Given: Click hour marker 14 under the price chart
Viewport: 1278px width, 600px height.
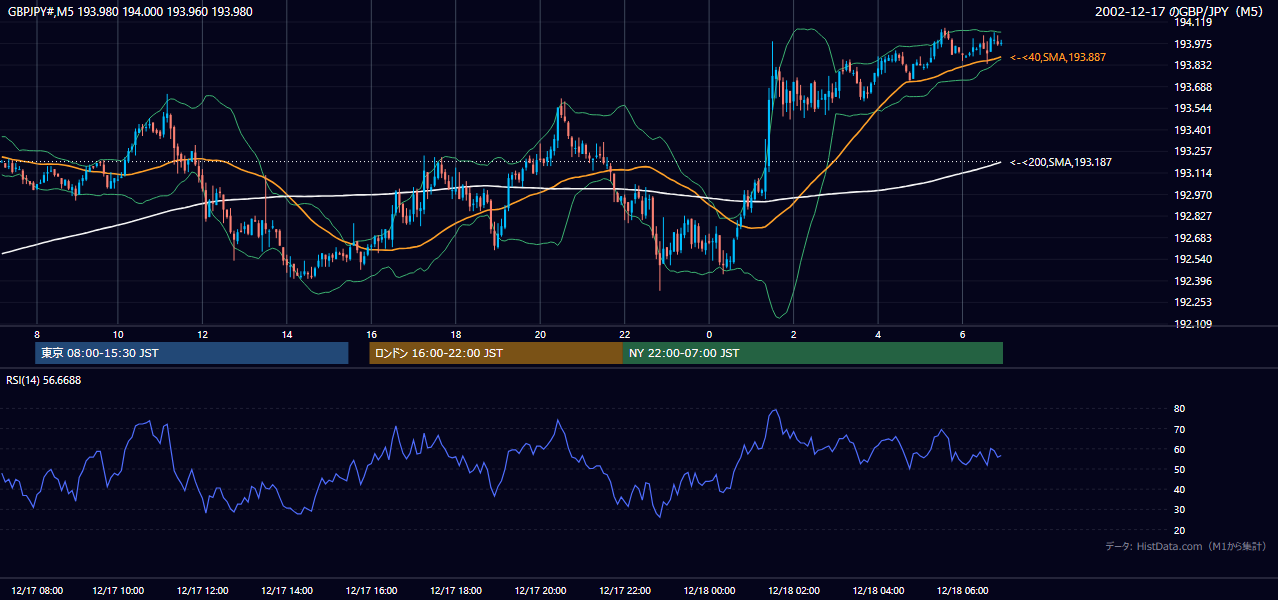Looking at the screenshot, I should (x=287, y=334).
